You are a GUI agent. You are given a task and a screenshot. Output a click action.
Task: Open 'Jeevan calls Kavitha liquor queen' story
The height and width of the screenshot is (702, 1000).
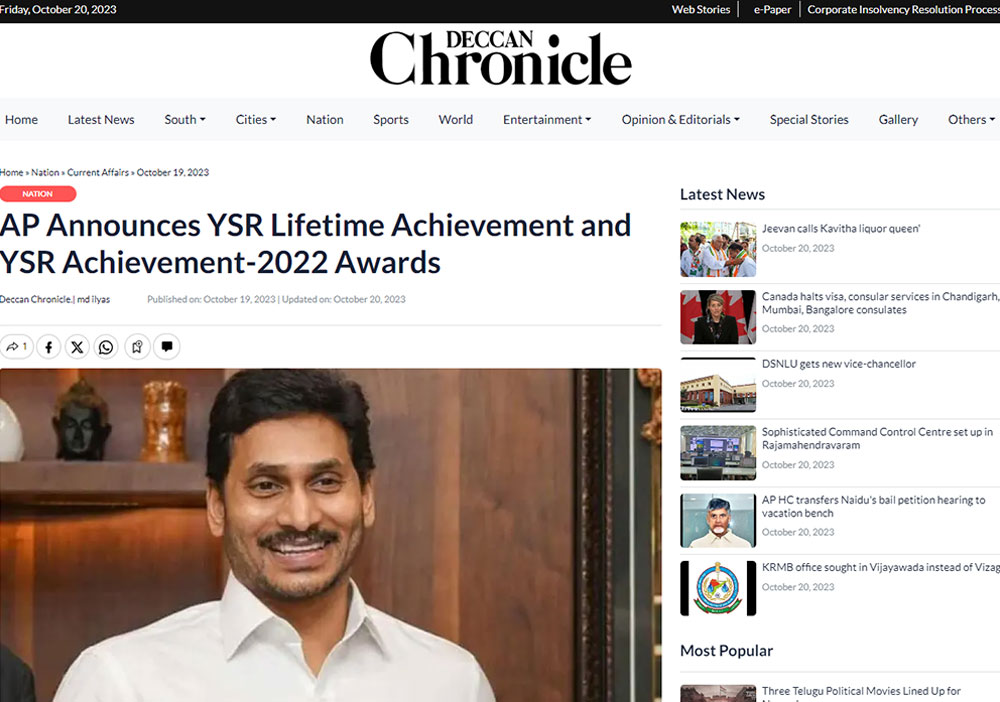click(841, 228)
